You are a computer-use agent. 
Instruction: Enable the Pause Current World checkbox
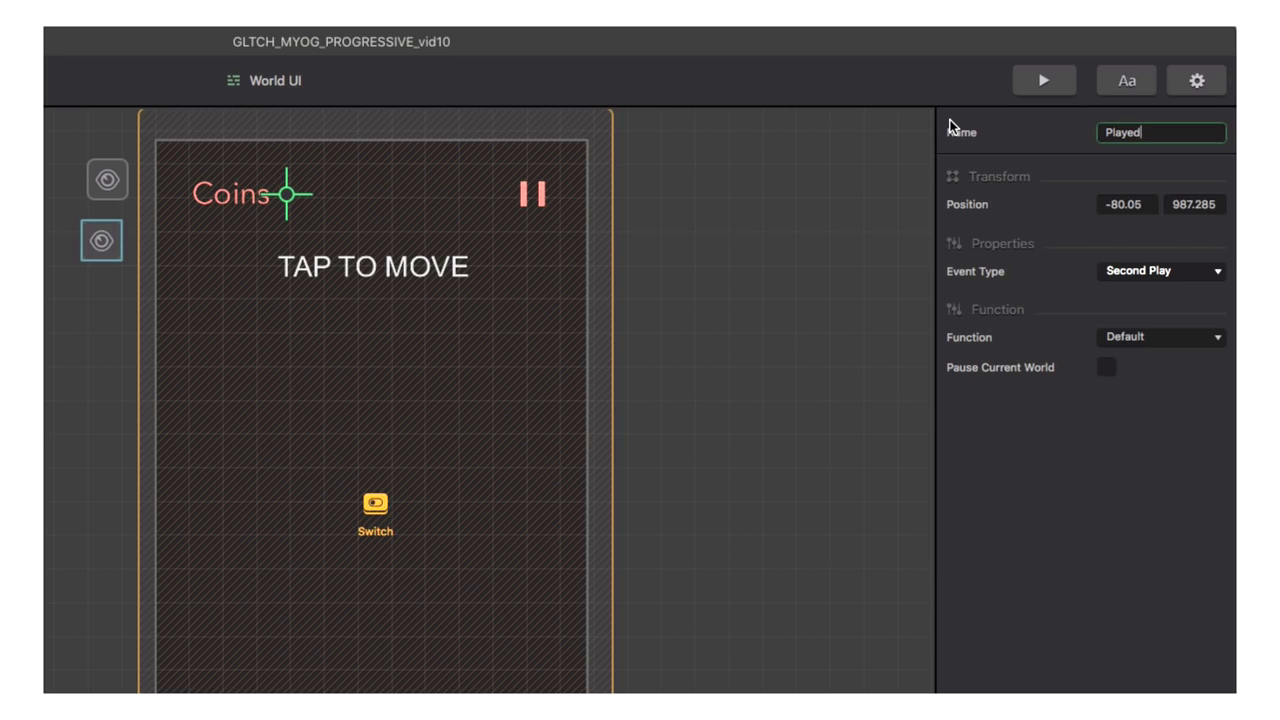pos(1106,367)
